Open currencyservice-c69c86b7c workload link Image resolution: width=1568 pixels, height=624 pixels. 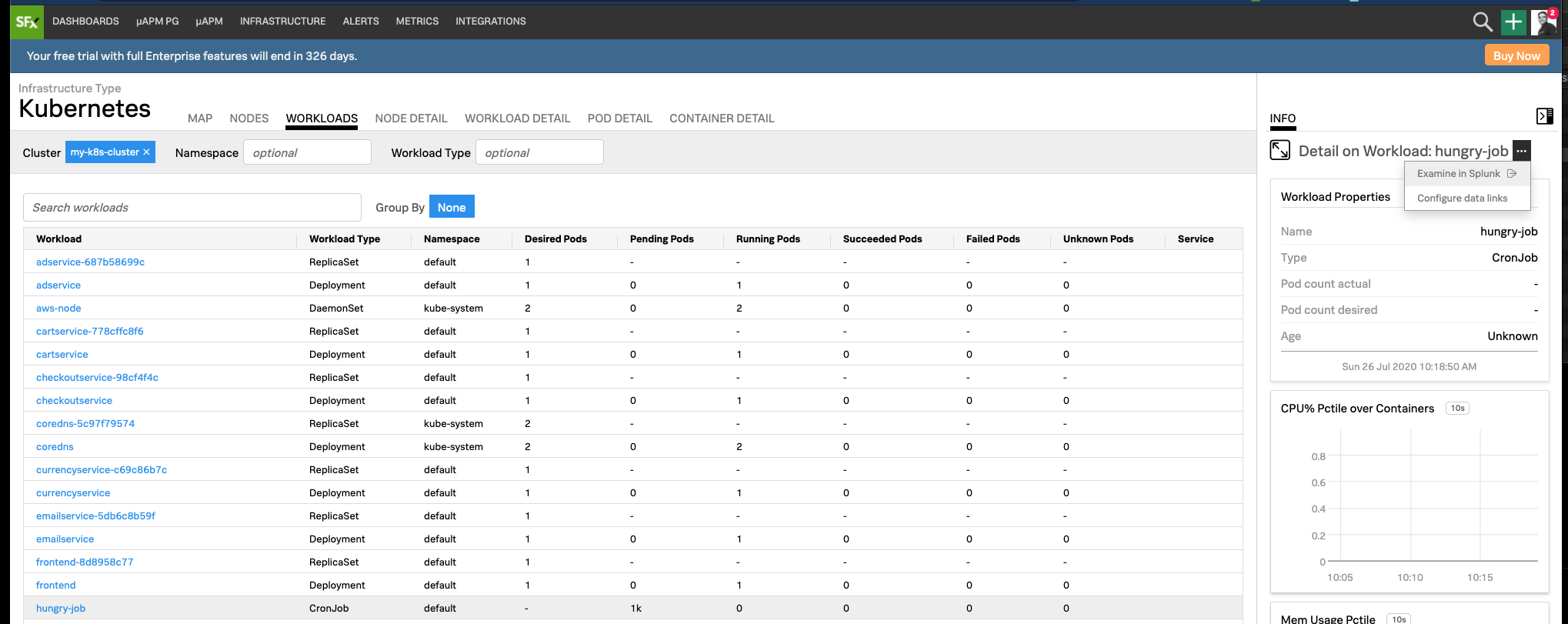click(x=102, y=469)
